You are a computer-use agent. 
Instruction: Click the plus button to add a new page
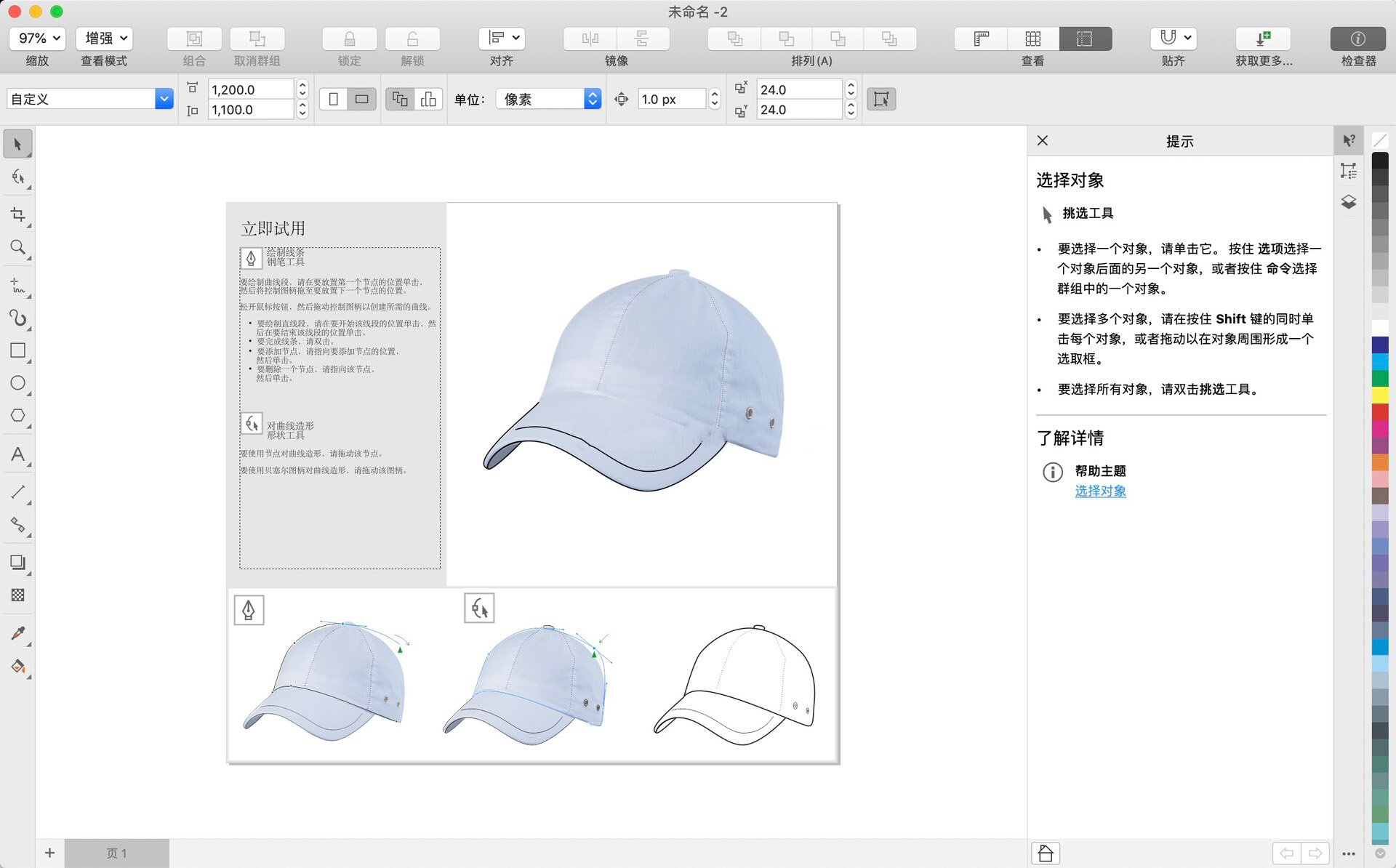point(49,853)
